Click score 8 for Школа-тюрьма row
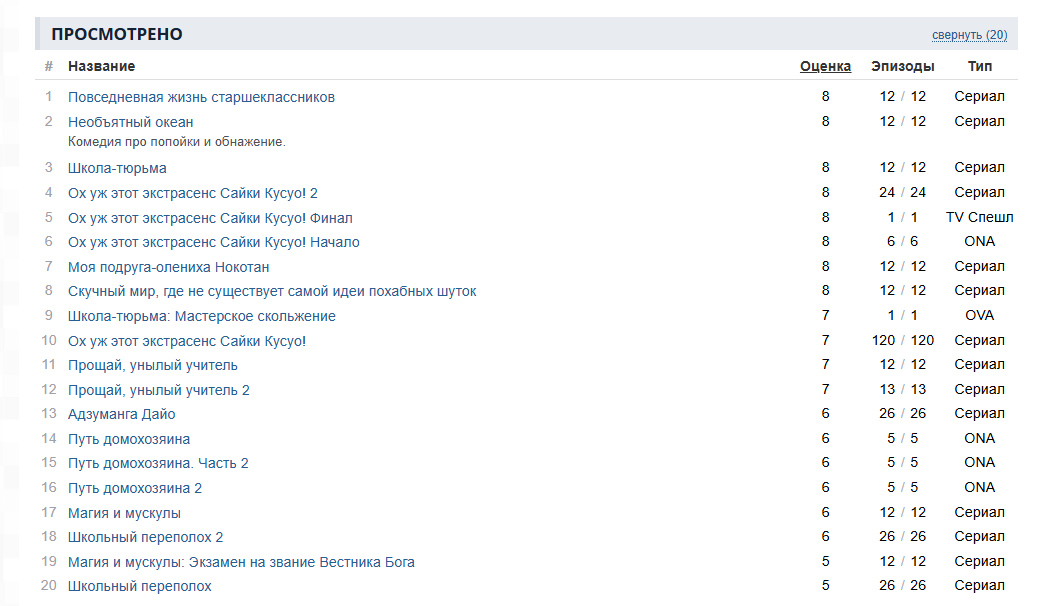Screen dimensions: 1056x606 (x=826, y=168)
